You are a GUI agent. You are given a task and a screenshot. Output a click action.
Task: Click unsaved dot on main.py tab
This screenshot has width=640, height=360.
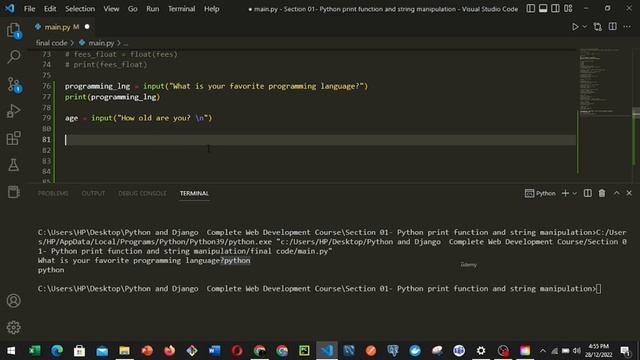pyautogui.click(x=87, y=27)
